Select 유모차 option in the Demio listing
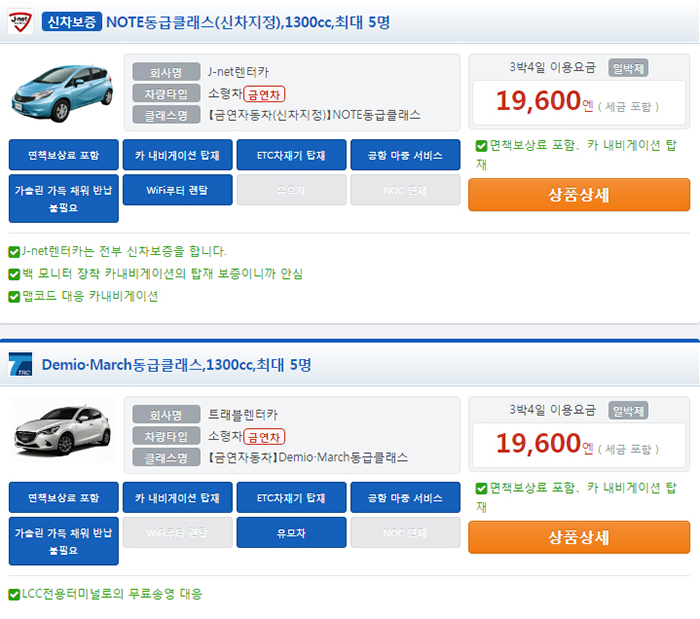The height and width of the screenshot is (619, 700). point(291,532)
